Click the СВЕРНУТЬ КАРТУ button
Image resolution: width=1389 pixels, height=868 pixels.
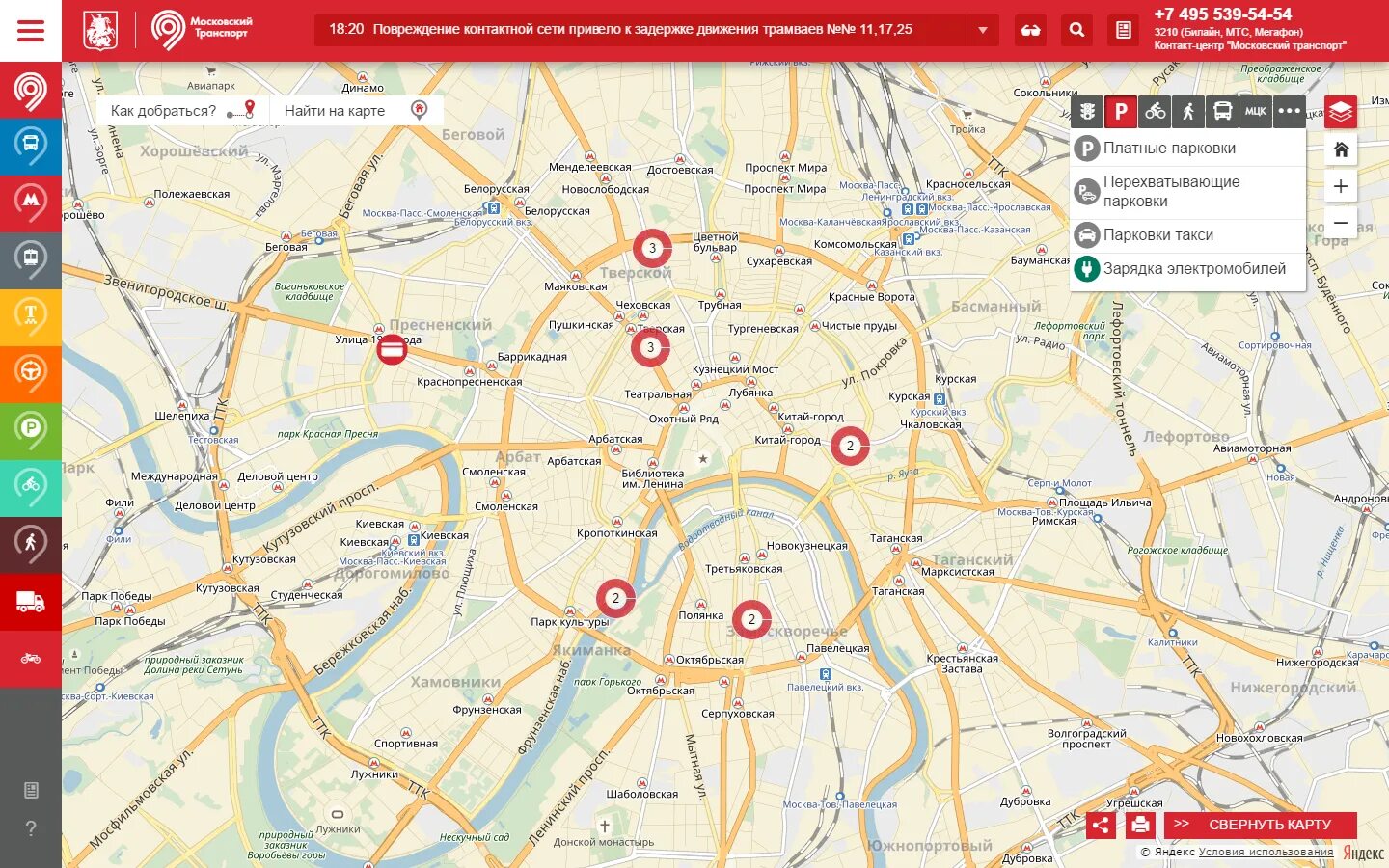point(1261,825)
